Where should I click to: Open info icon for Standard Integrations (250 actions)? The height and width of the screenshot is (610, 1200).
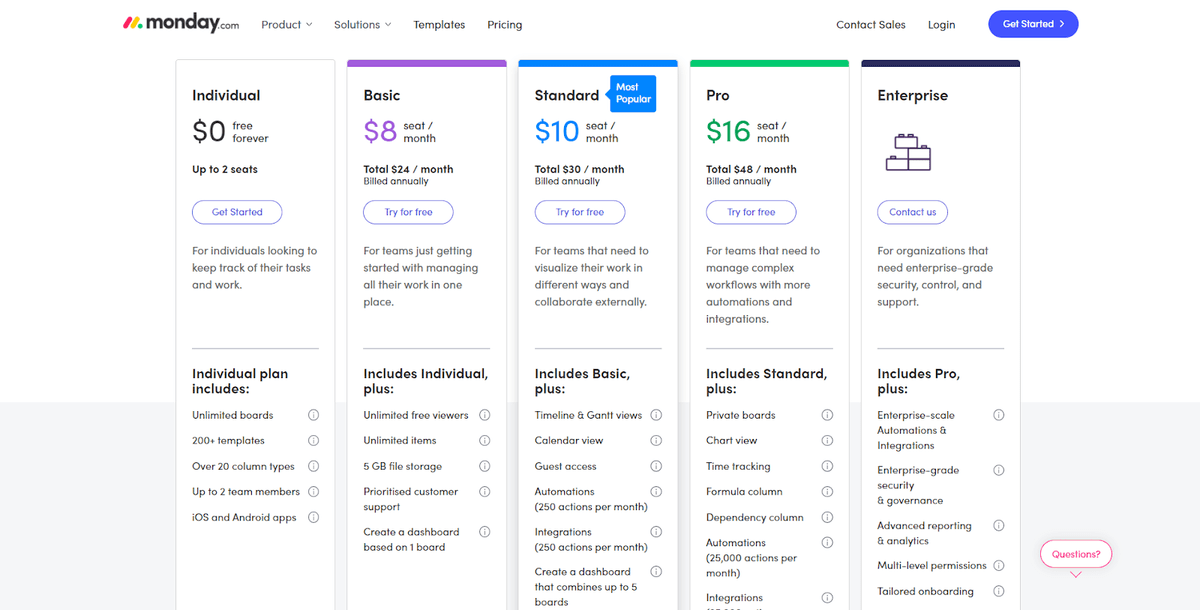pyautogui.click(x=656, y=532)
